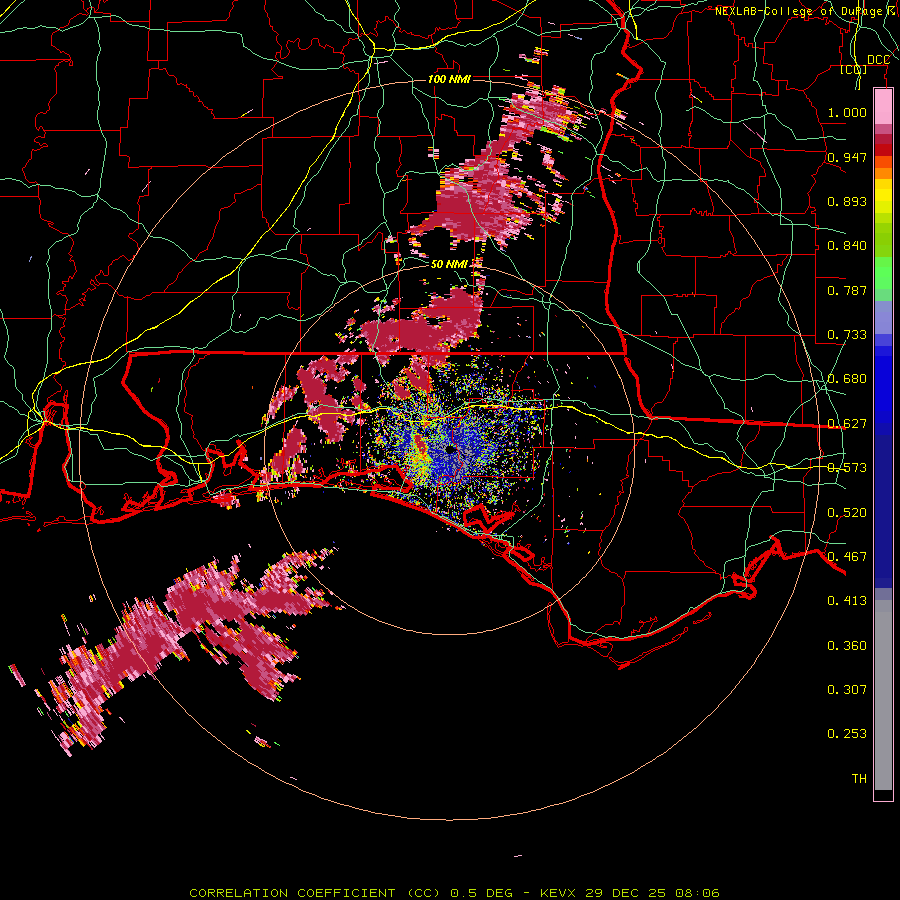
Task: Click the 0.680 value on color scale
Action: point(847,379)
